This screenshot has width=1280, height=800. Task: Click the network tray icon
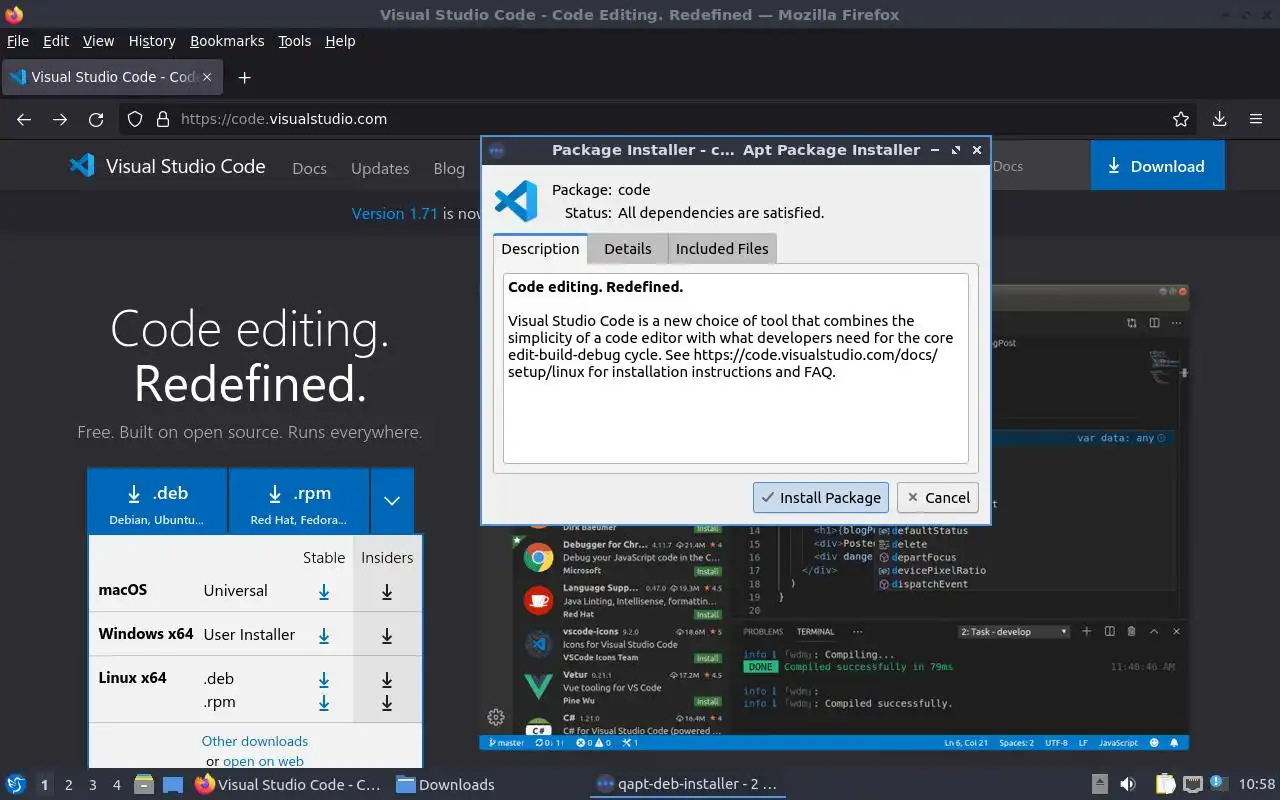[x=1192, y=784]
